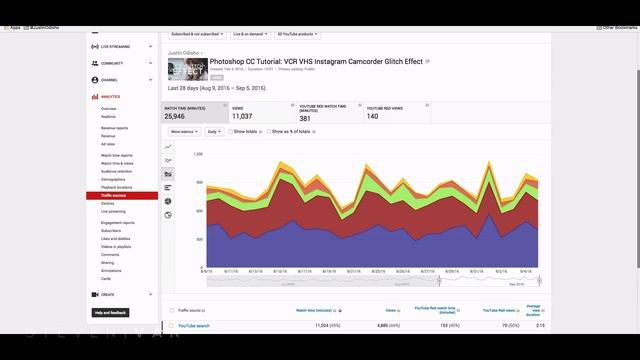Select the line chart icon

(x=168, y=147)
